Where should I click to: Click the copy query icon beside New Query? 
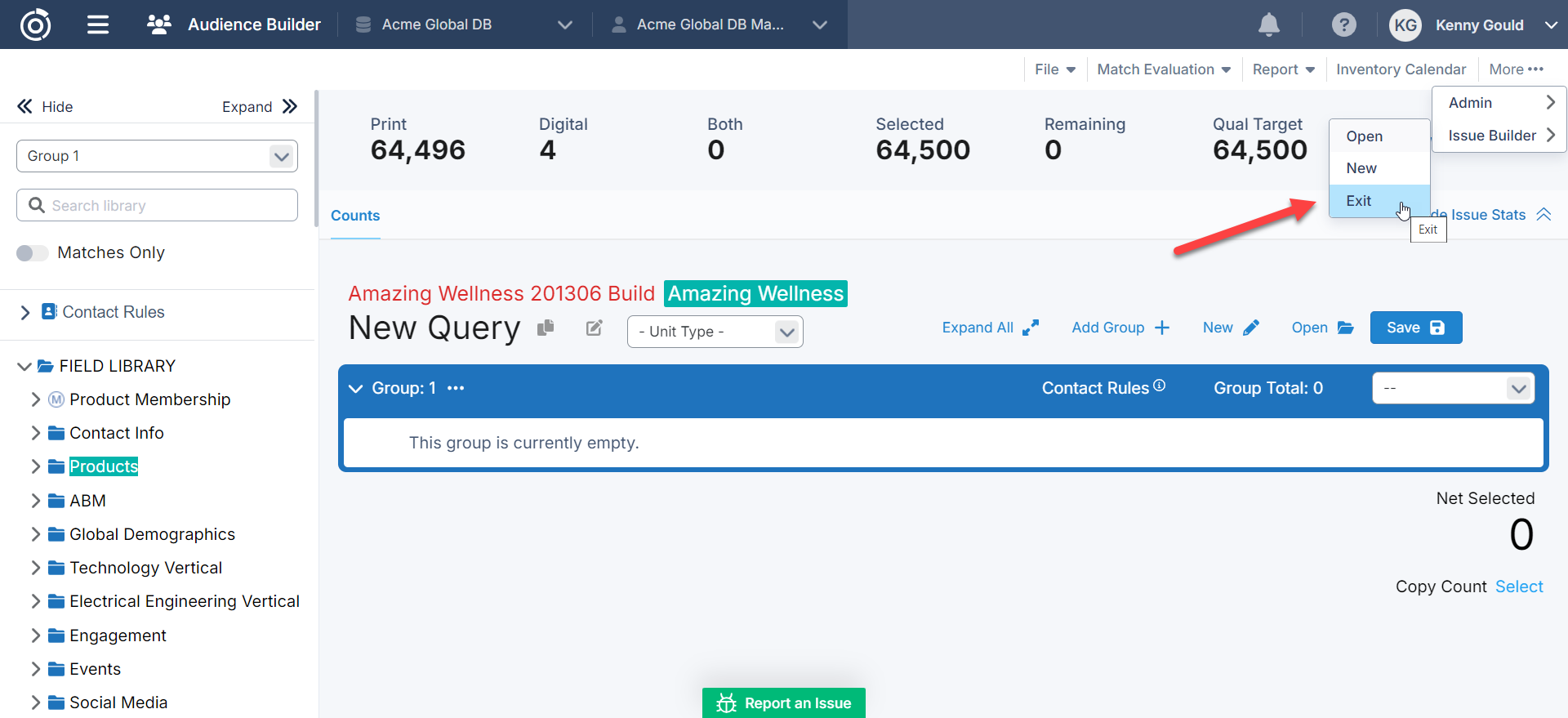pyautogui.click(x=546, y=328)
